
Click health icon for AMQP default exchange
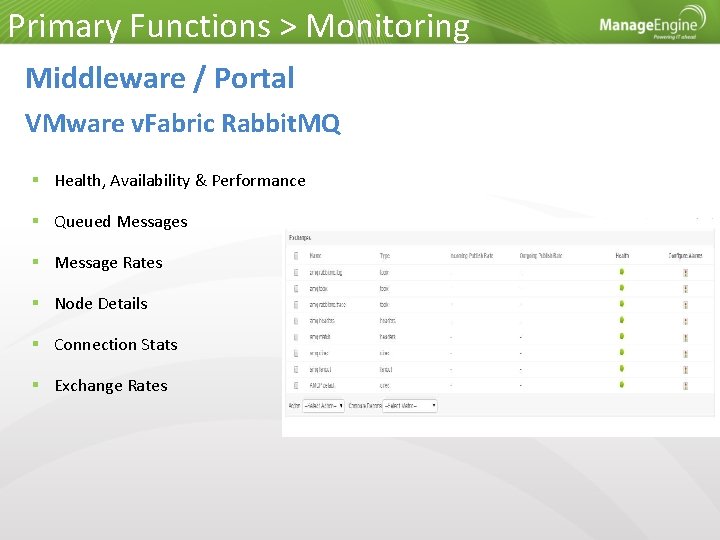click(622, 384)
